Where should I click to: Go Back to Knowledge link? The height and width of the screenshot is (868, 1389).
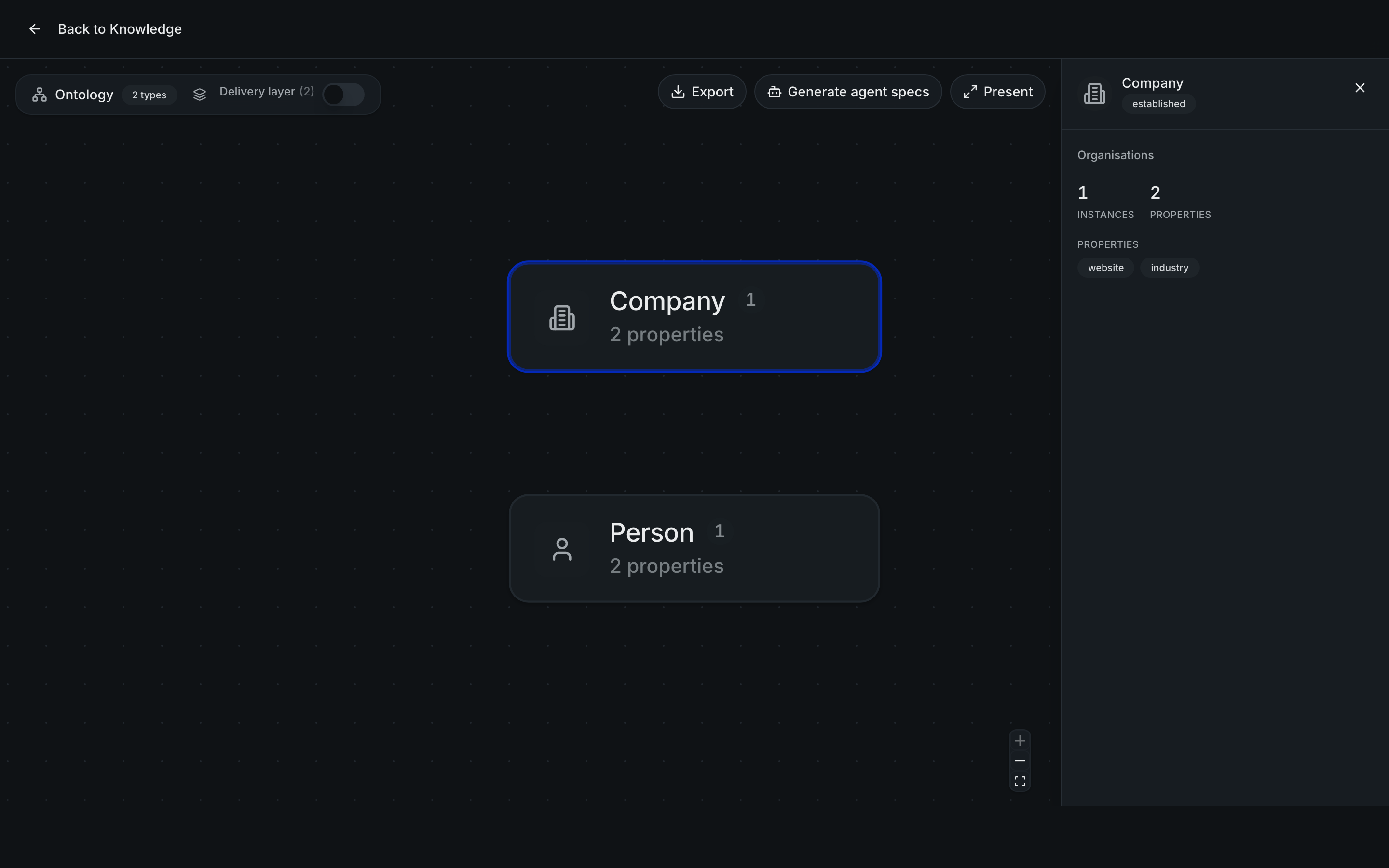pos(120,29)
